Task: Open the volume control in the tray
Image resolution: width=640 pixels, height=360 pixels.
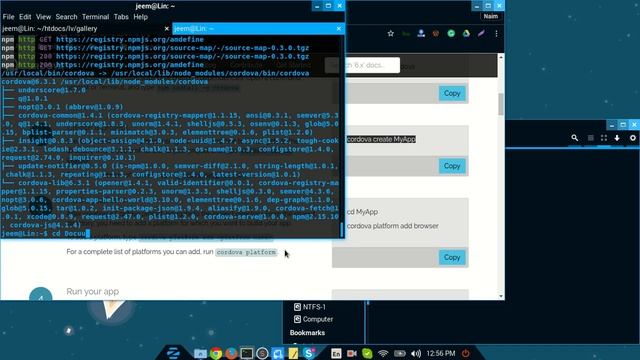Action: click(x=416, y=353)
